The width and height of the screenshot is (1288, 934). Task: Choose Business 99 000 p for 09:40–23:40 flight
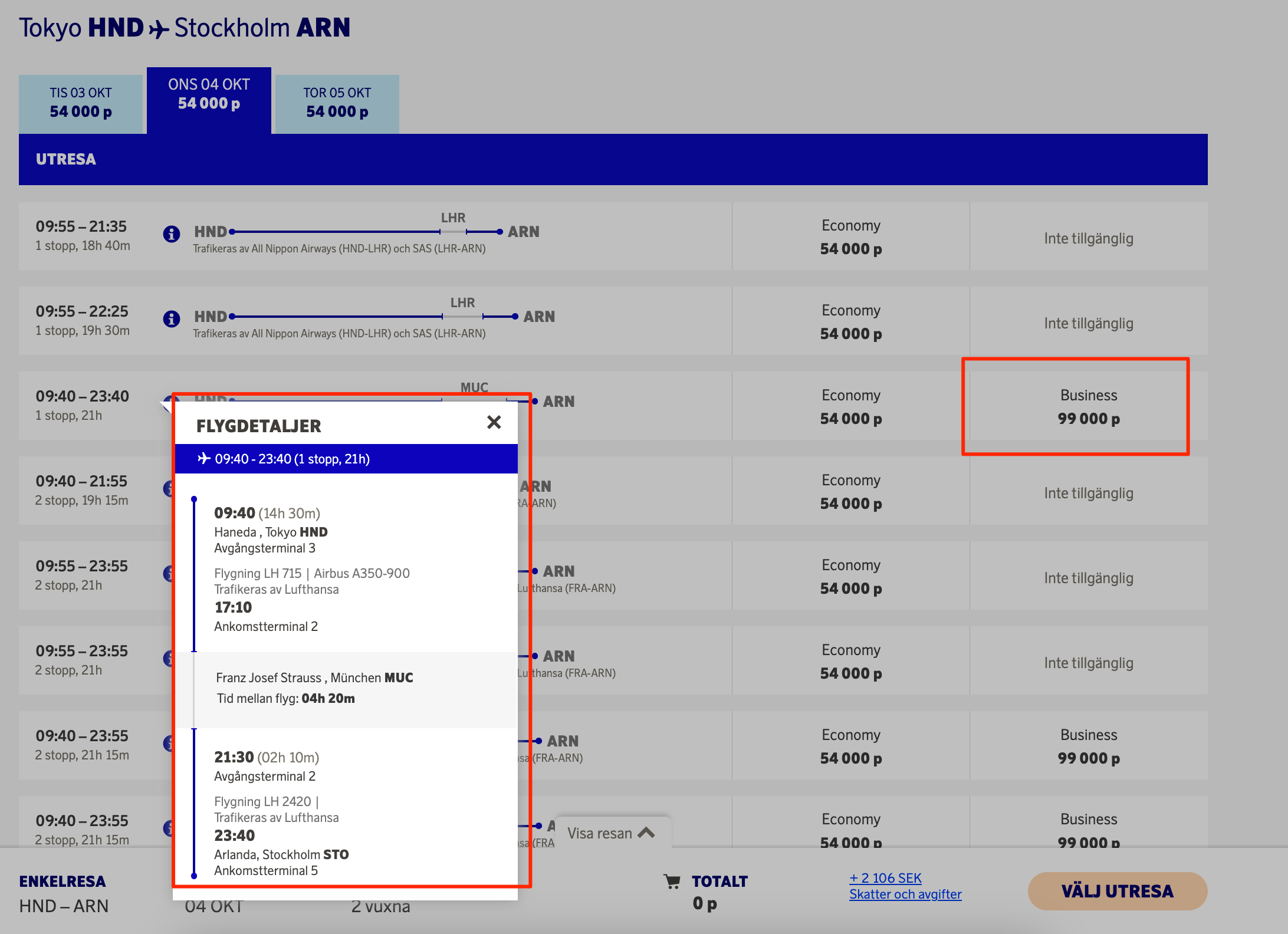(x=1088, y=407)
